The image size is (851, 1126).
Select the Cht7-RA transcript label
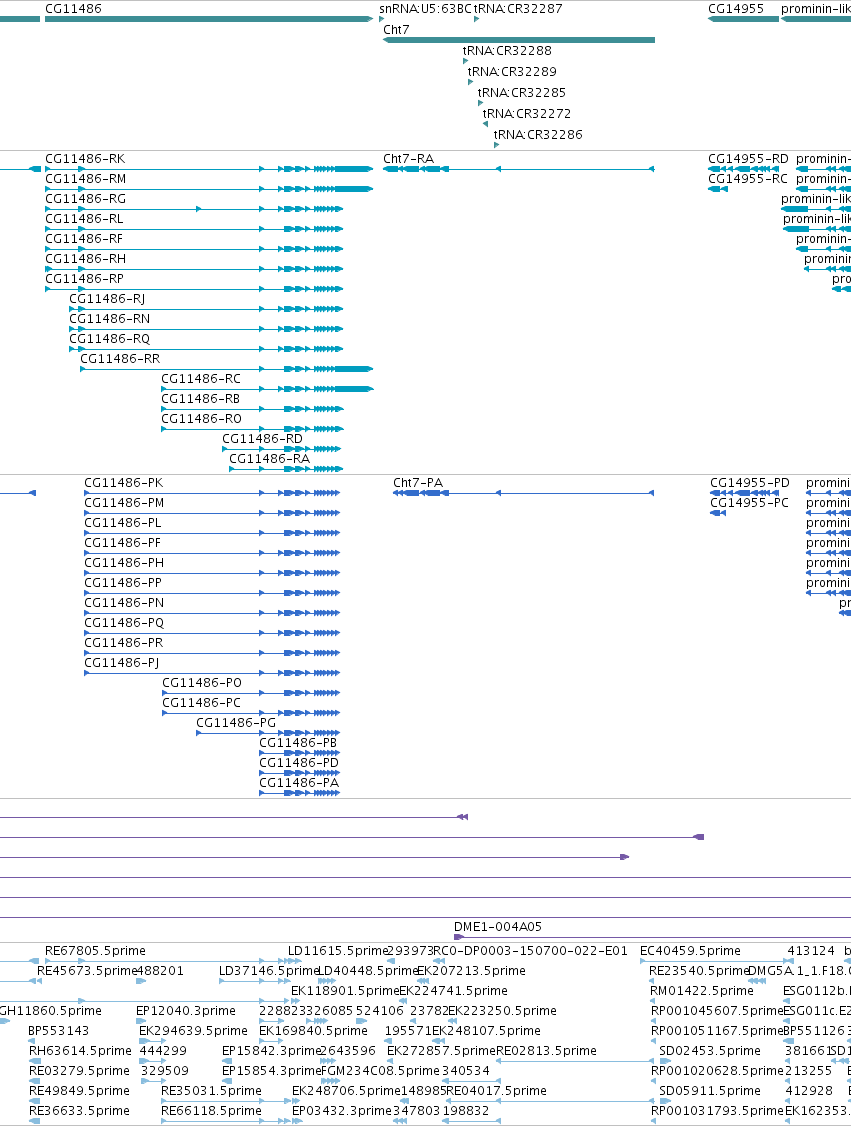[x=409, y=159]
